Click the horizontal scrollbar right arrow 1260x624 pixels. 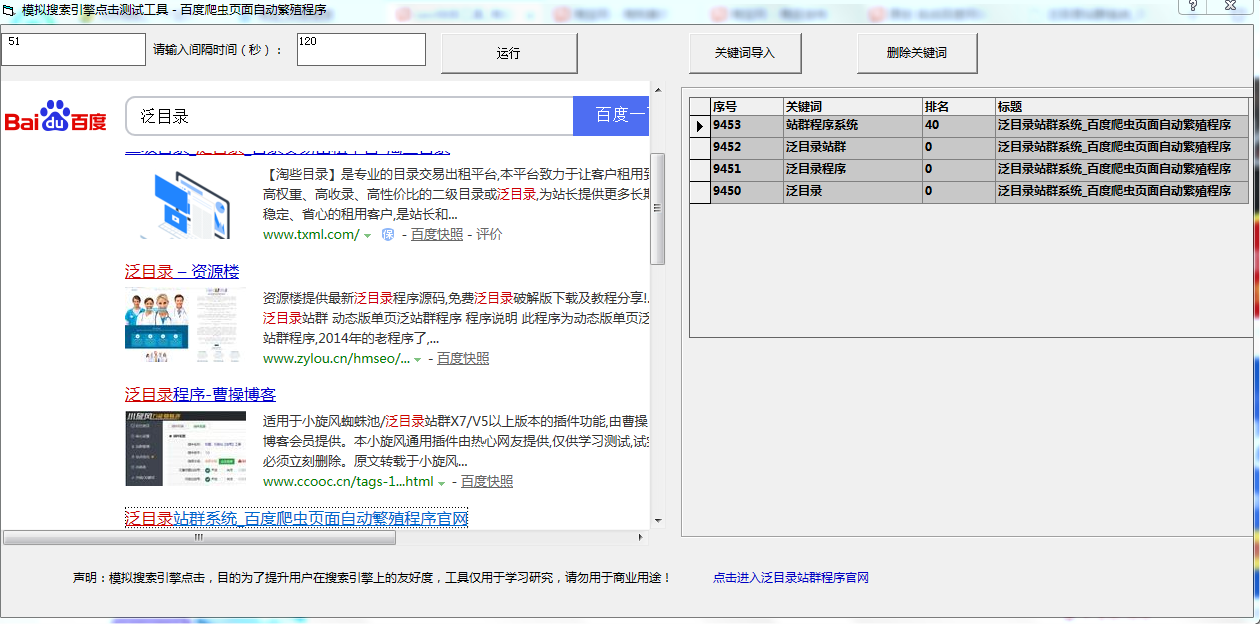(642, 538)
